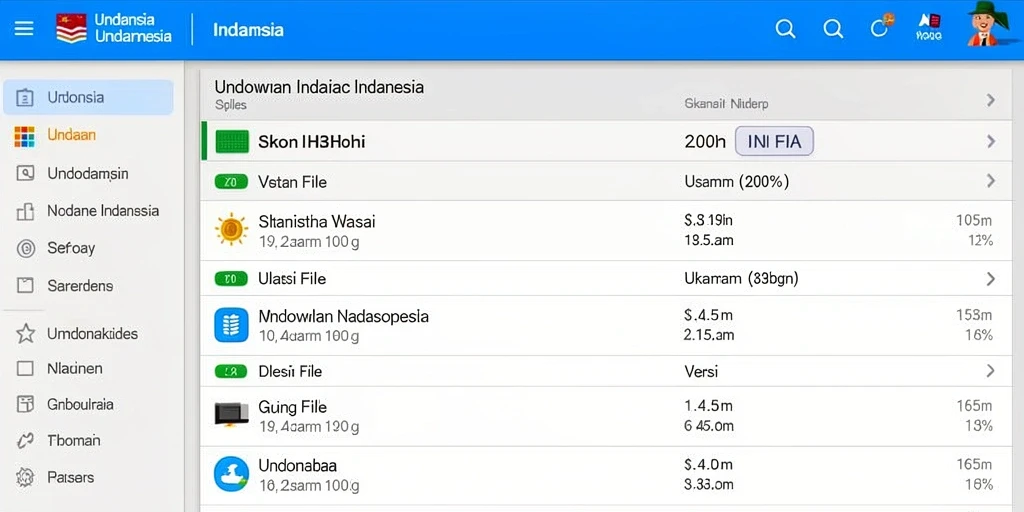The width and height of the screenshot is (1024, 512).
Task: Expand the Dlesii File row chevron
Action: coord(991,371)
